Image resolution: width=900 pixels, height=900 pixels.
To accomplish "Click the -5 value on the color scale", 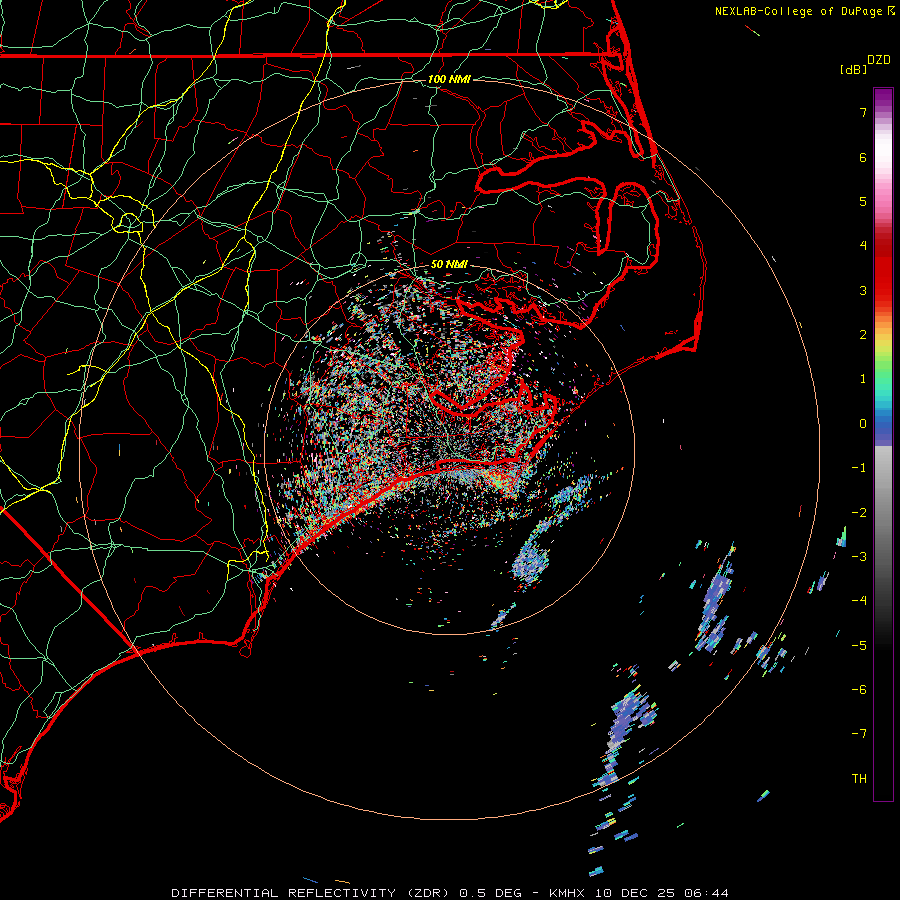I will (x=859, y=646).
